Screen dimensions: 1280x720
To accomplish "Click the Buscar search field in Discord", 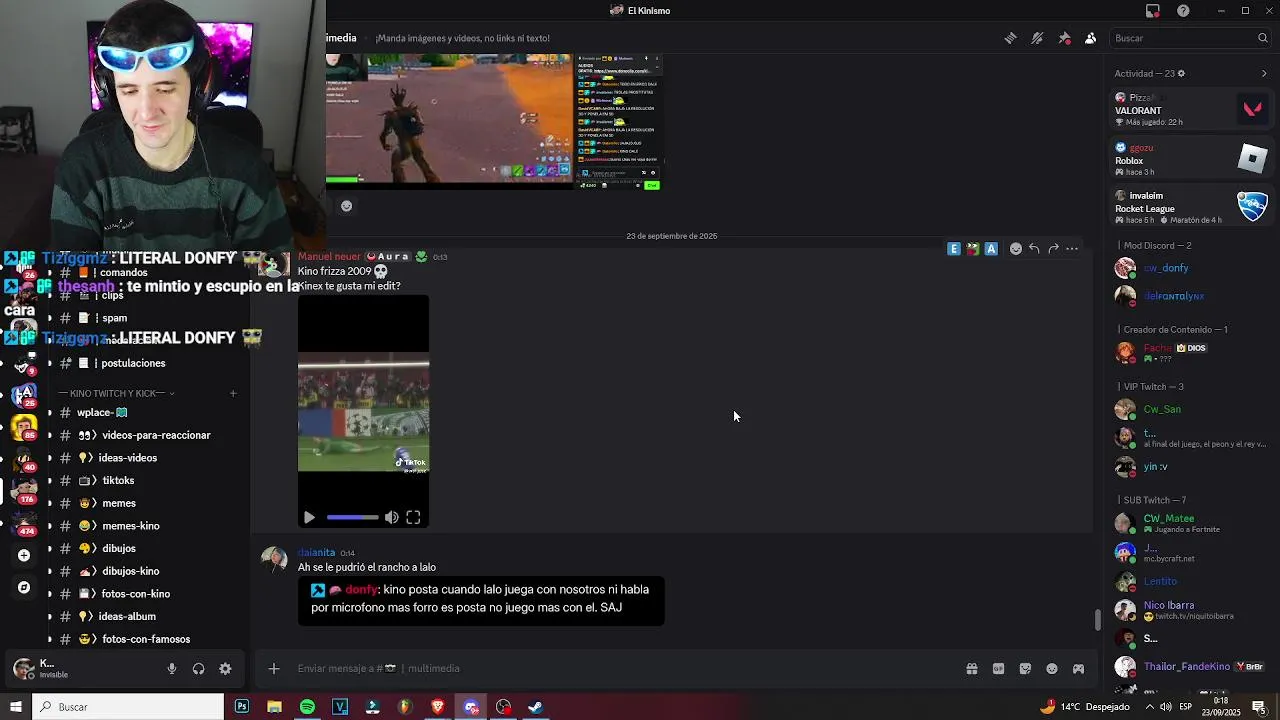I will coord(1190,38).
